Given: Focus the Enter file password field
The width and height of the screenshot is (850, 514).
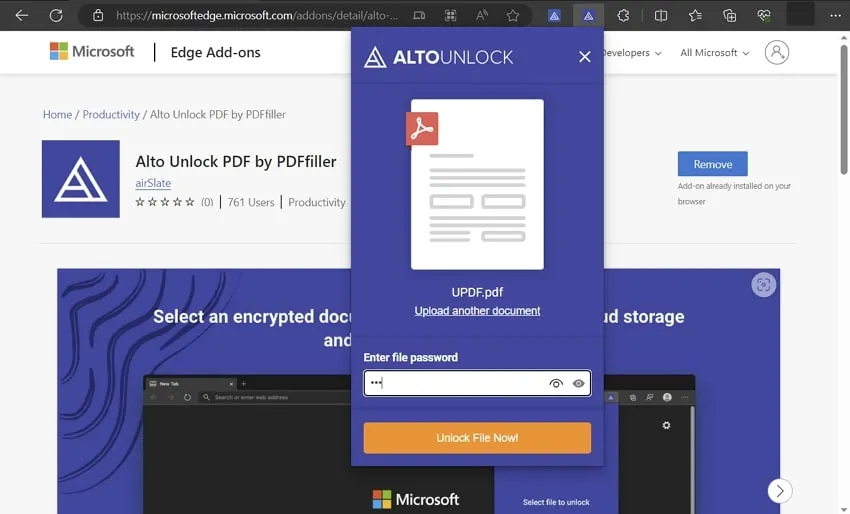Looking at the screenshot, I should pos(477,383).
